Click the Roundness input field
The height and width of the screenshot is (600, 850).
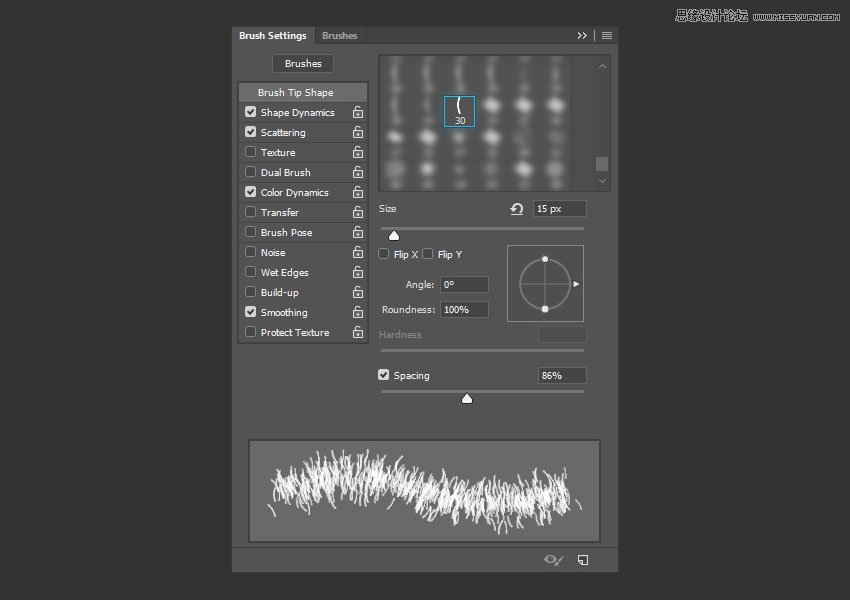click(464, 309)
